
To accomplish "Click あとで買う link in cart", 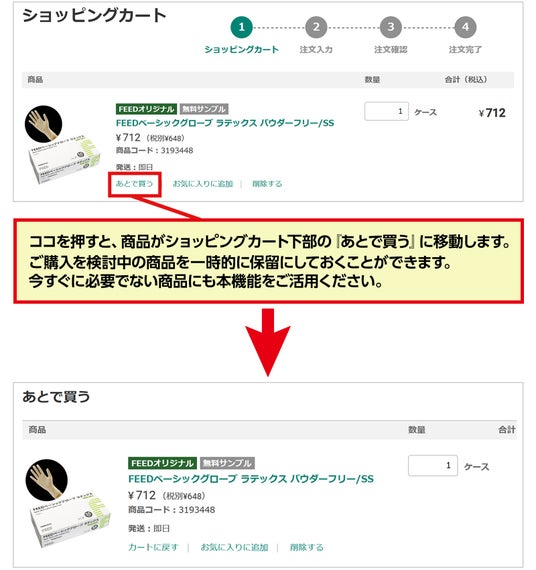I will coord(135,184).
